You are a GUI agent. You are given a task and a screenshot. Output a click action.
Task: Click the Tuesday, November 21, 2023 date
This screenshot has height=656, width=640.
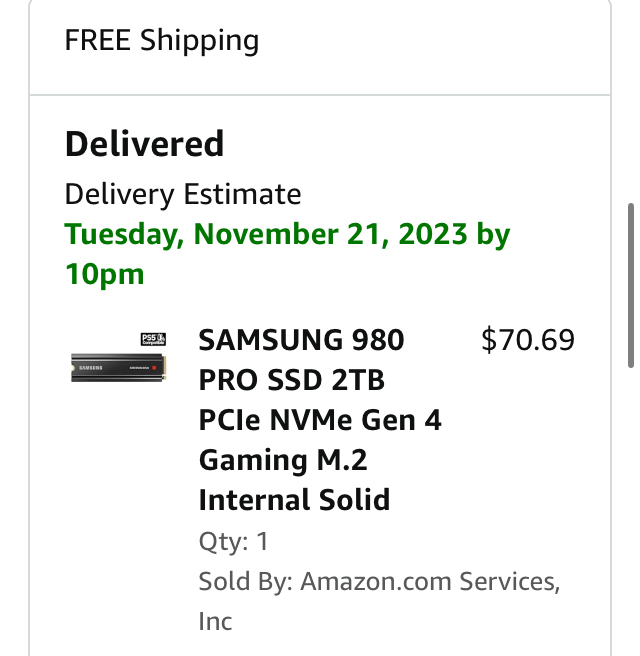point(266,234)
